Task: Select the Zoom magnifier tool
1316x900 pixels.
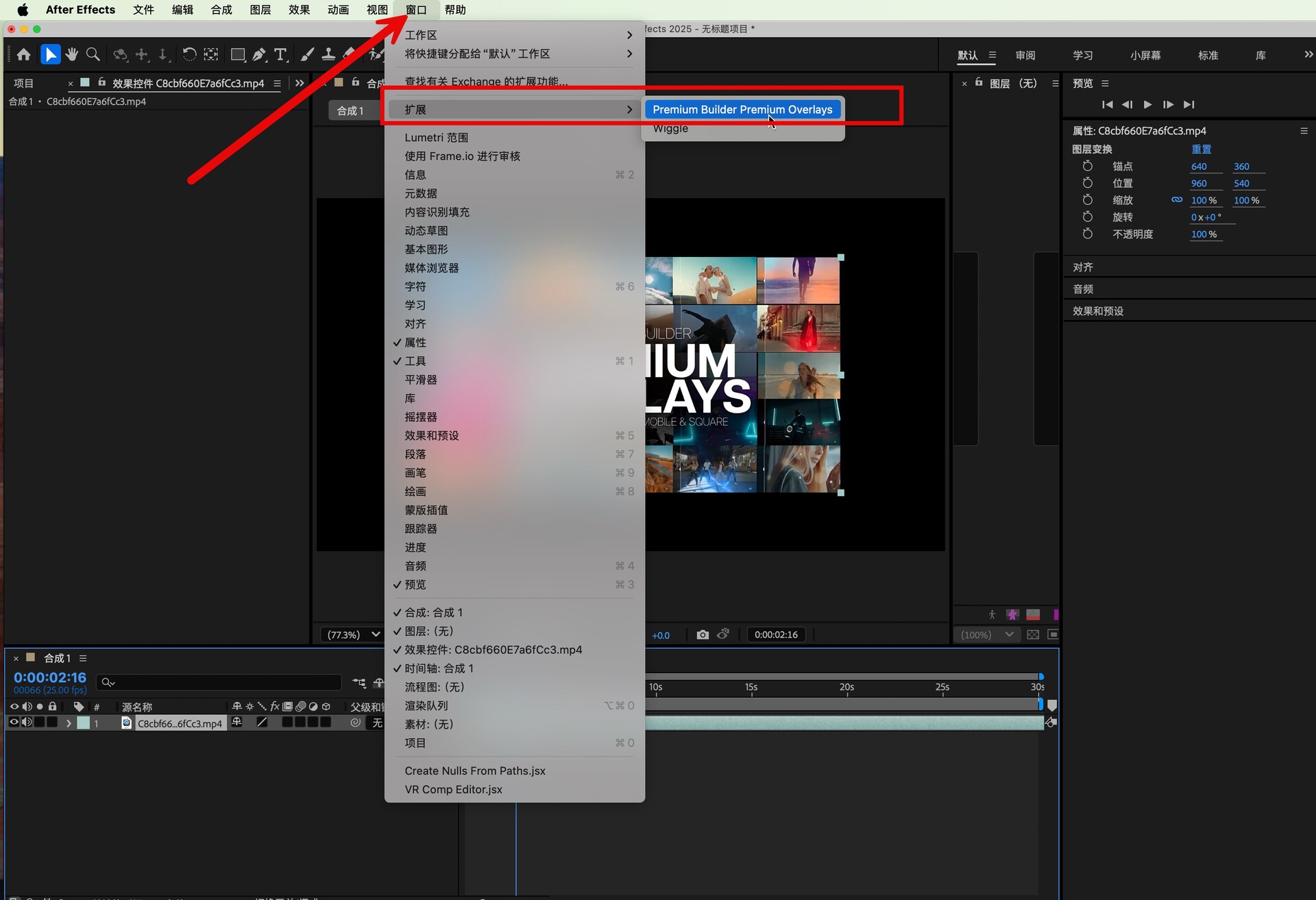Action: pos(93,55)
